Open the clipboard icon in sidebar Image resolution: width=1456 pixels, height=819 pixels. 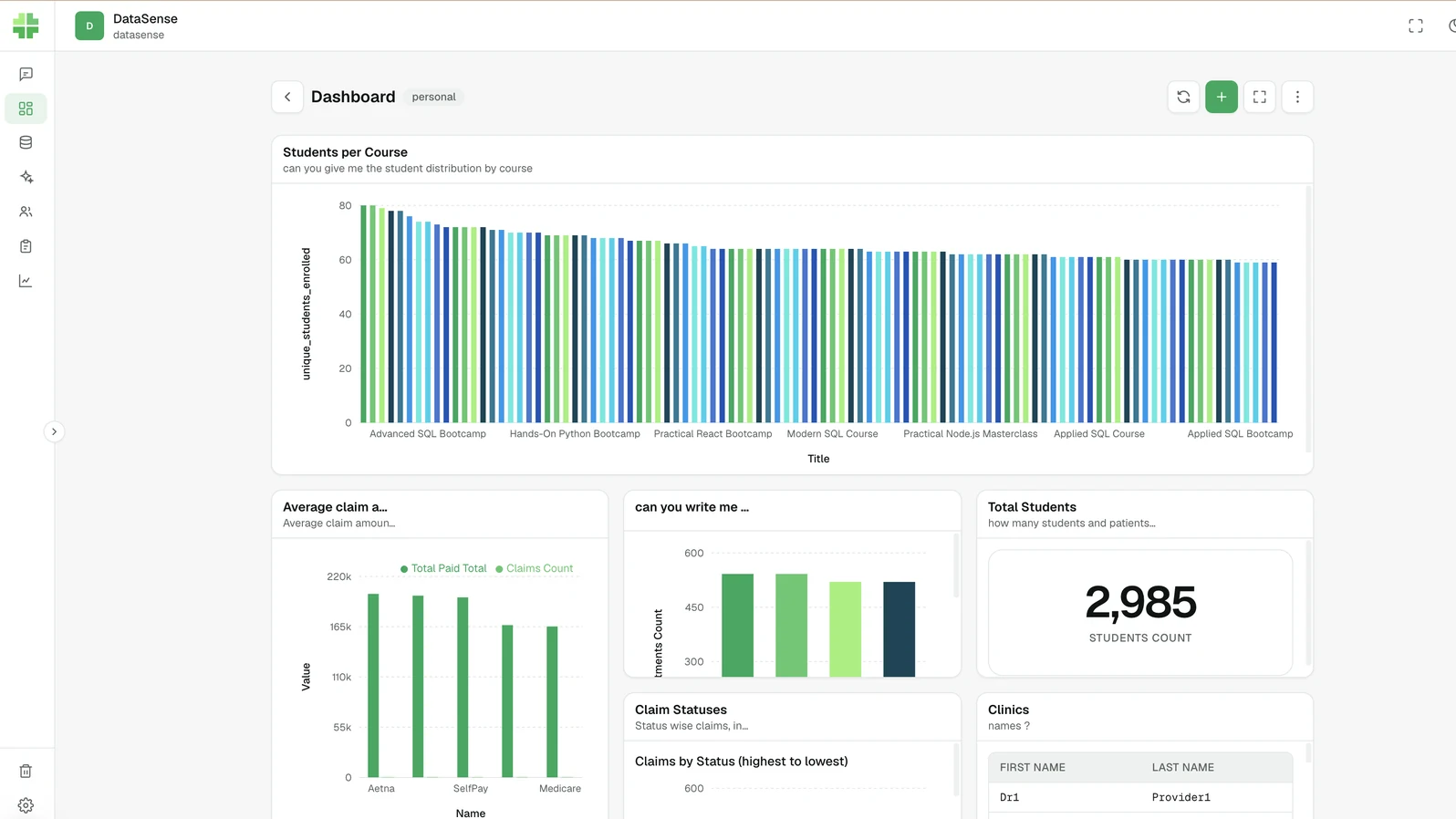26,246
